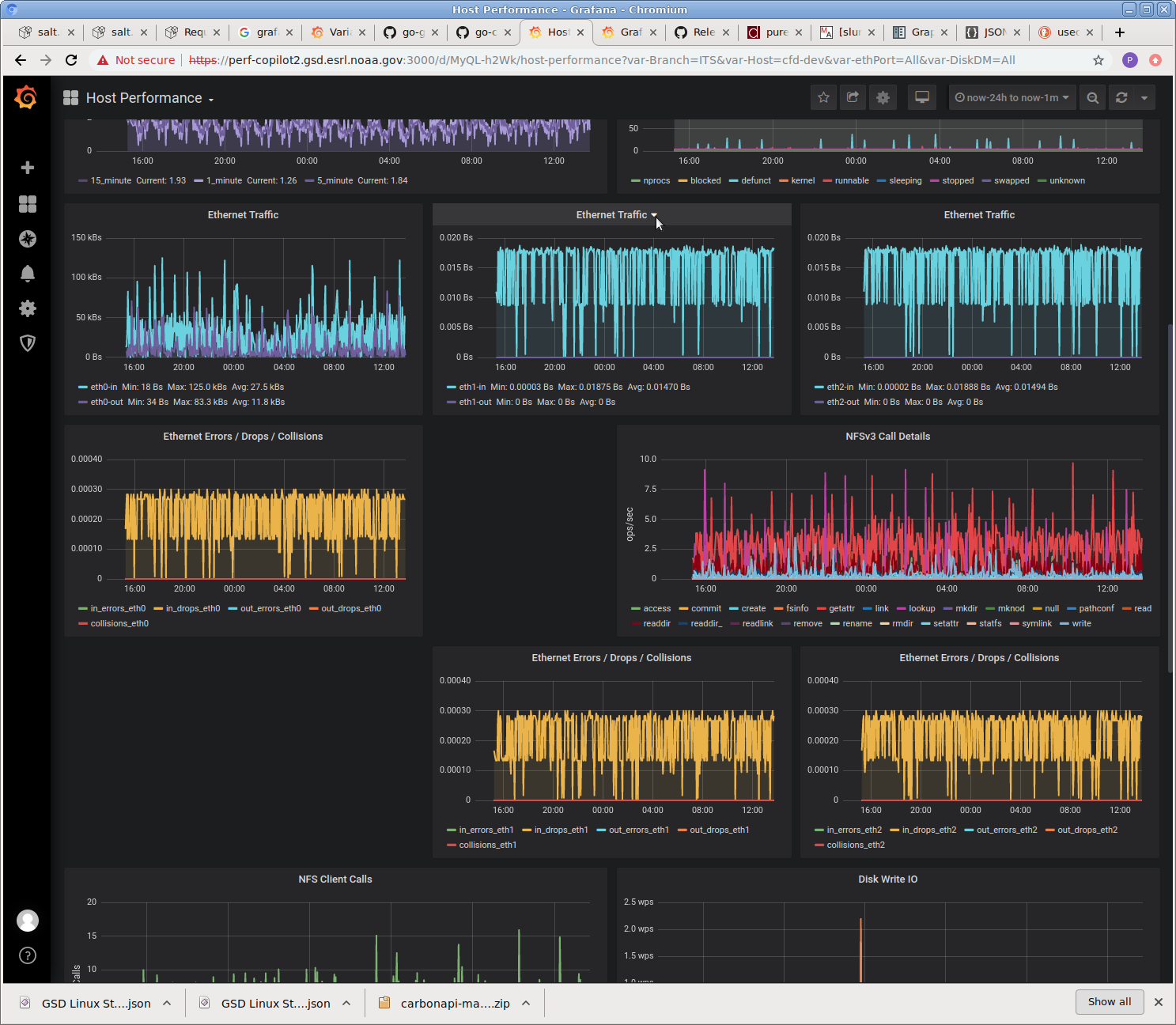1176x1025 pixels.
Task: Open the user profile avatar
Action: 27,921
